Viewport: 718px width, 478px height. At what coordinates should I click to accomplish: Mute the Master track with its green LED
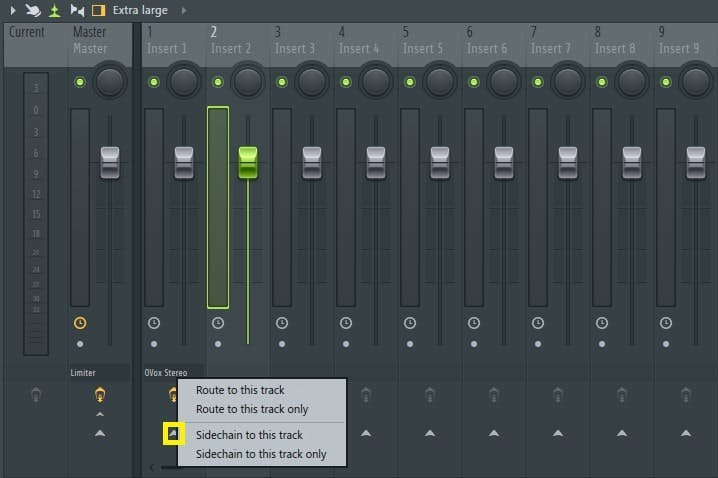(80, 82)
